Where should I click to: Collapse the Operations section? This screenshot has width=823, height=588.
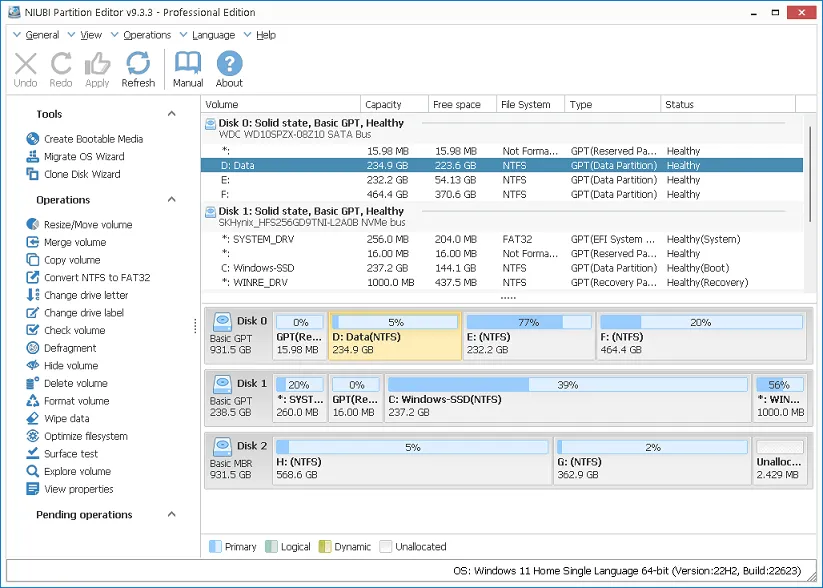coord(171,200)
